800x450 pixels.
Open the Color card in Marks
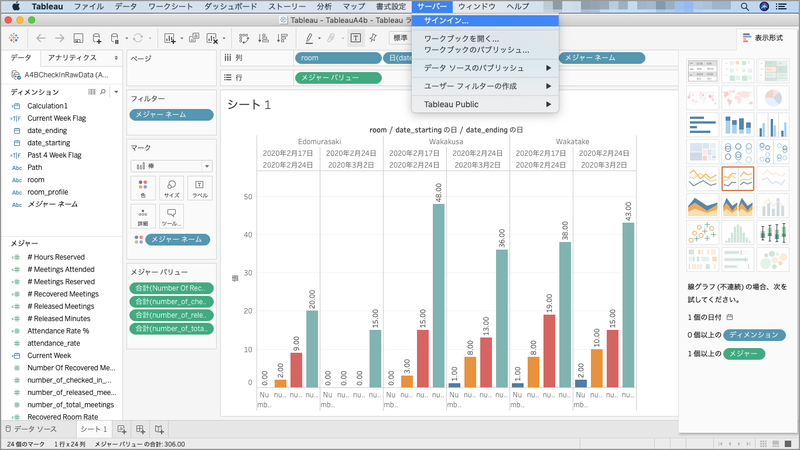click(143, 188)
